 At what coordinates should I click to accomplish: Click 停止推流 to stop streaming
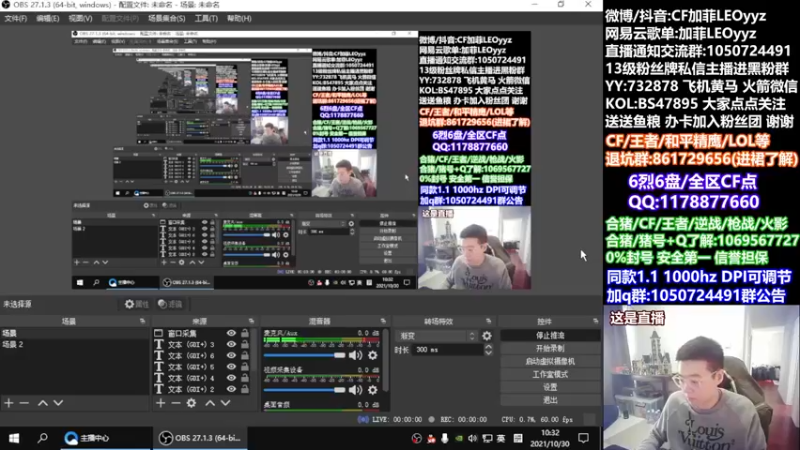(550, 335)
